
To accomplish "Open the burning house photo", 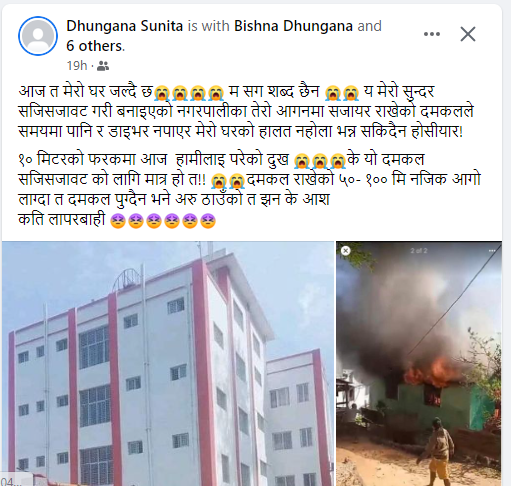I will tap(419, 363).
